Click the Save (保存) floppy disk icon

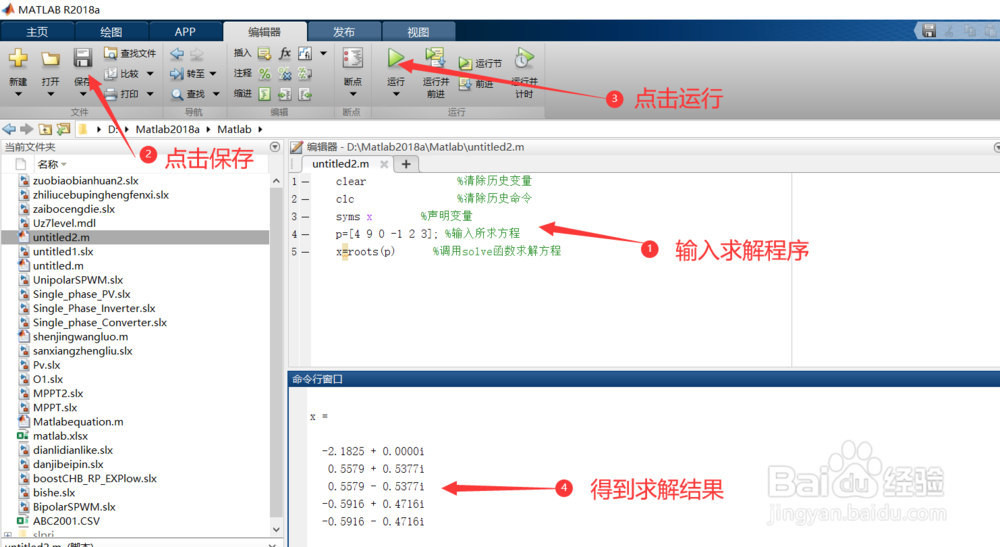(x=82, y=58)
